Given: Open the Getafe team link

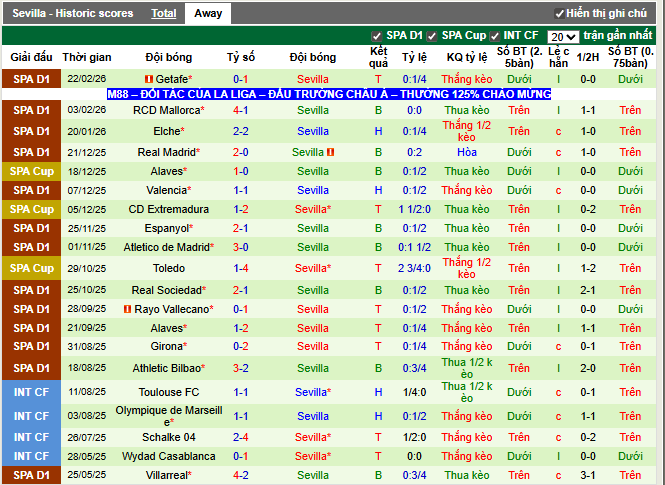Looking at the screenshot, I should pyautogui.click(x=171, y=79).
